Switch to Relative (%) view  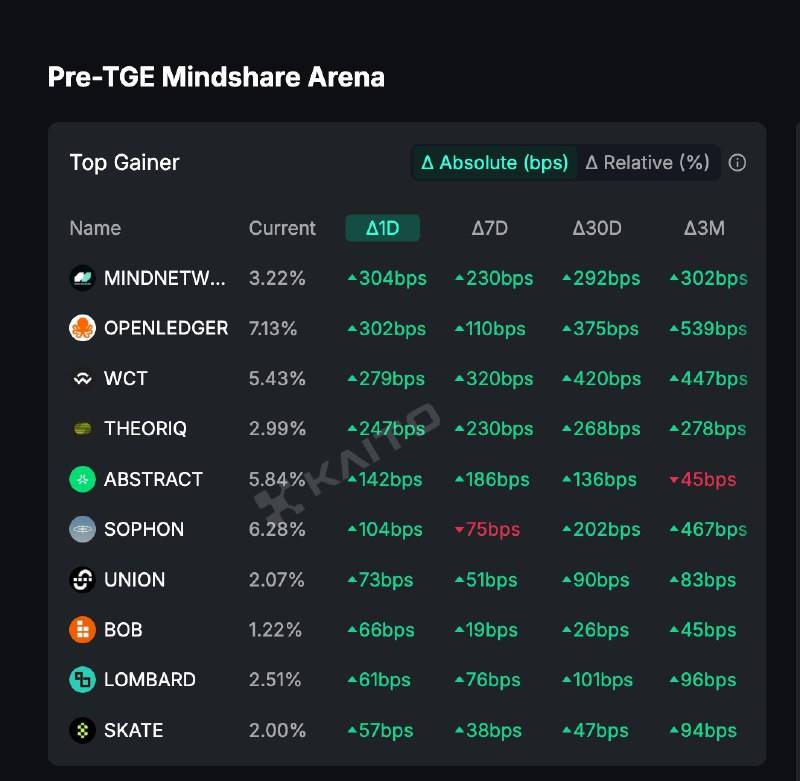pos(647,163)
